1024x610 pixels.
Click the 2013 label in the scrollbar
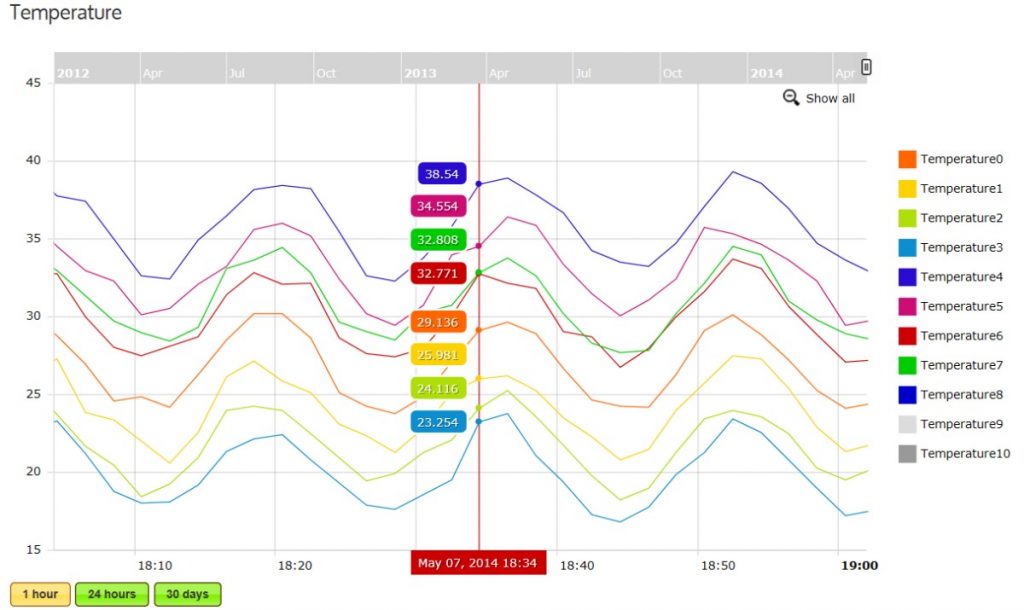pyautogui.click(x=420, y=73)
